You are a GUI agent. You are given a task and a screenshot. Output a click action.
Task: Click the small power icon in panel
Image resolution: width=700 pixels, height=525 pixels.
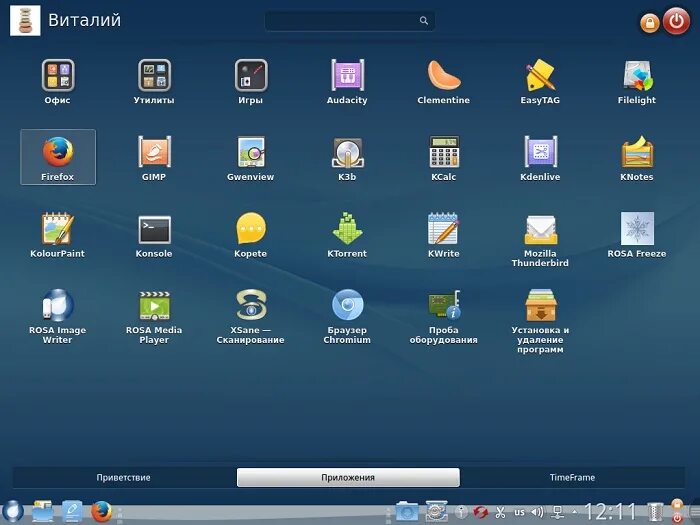coord(677,518)
